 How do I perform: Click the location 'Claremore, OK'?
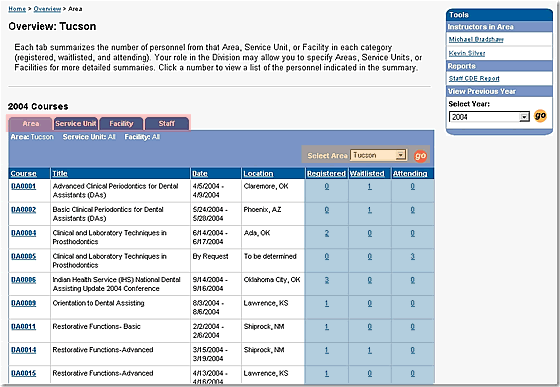(266, 186)
